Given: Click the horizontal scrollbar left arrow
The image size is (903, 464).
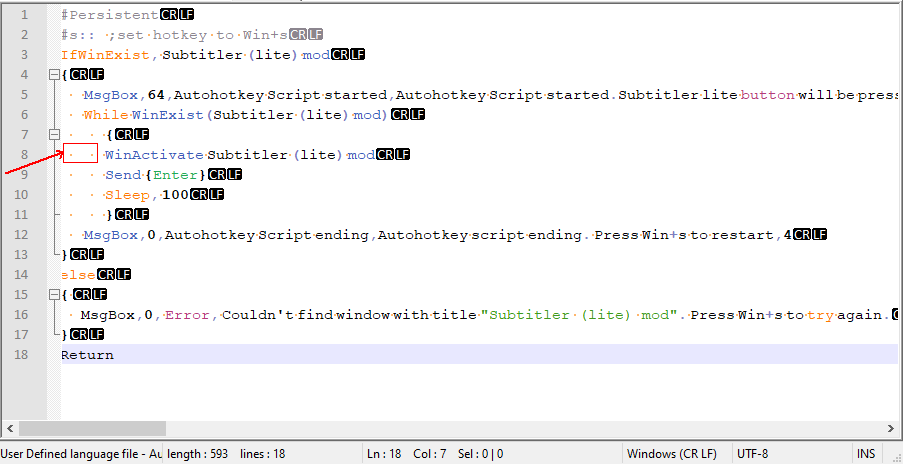Looking at the screenshot, I should 10,428.
